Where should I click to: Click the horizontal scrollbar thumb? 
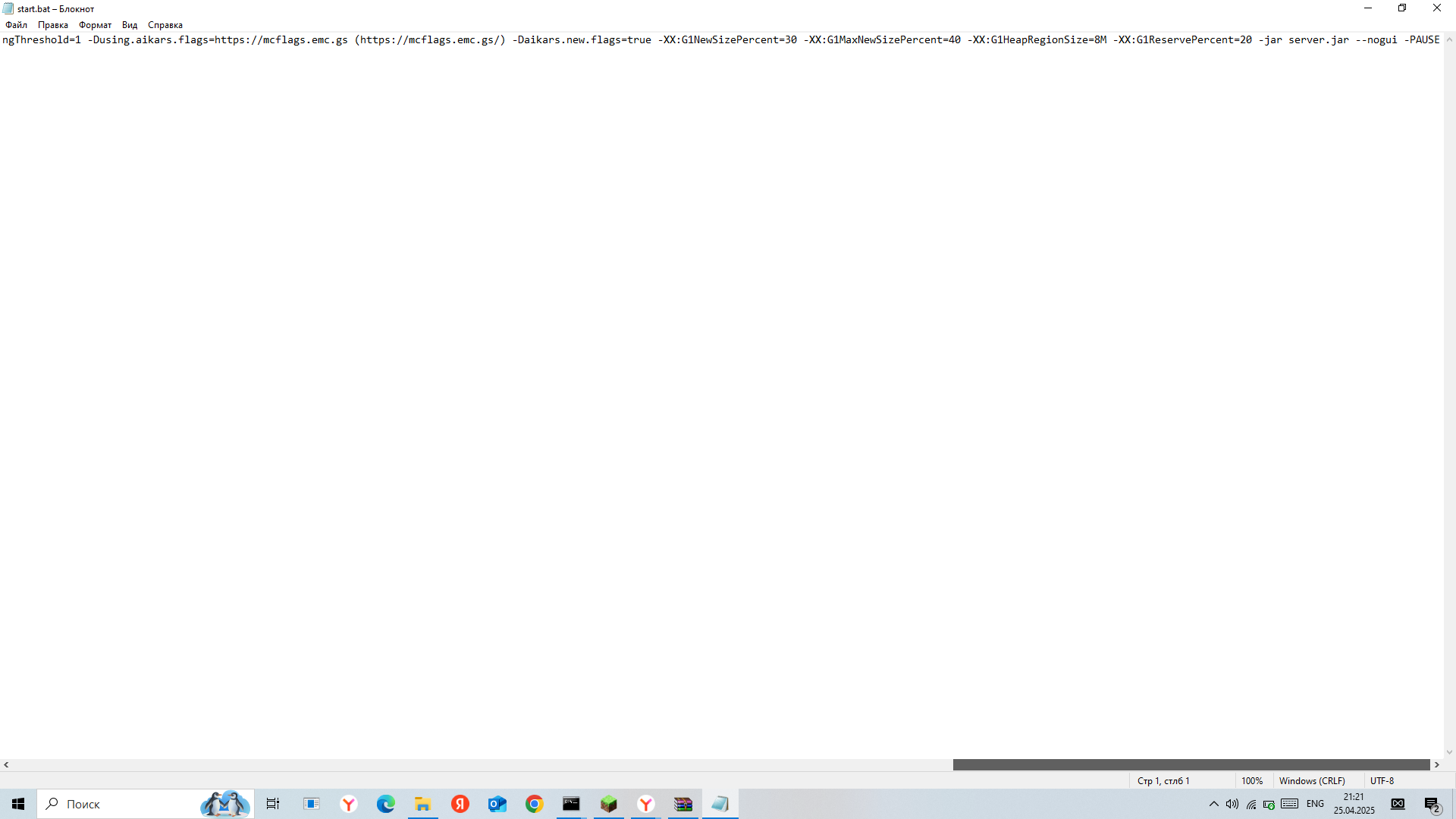click(x=1191, y=764)
